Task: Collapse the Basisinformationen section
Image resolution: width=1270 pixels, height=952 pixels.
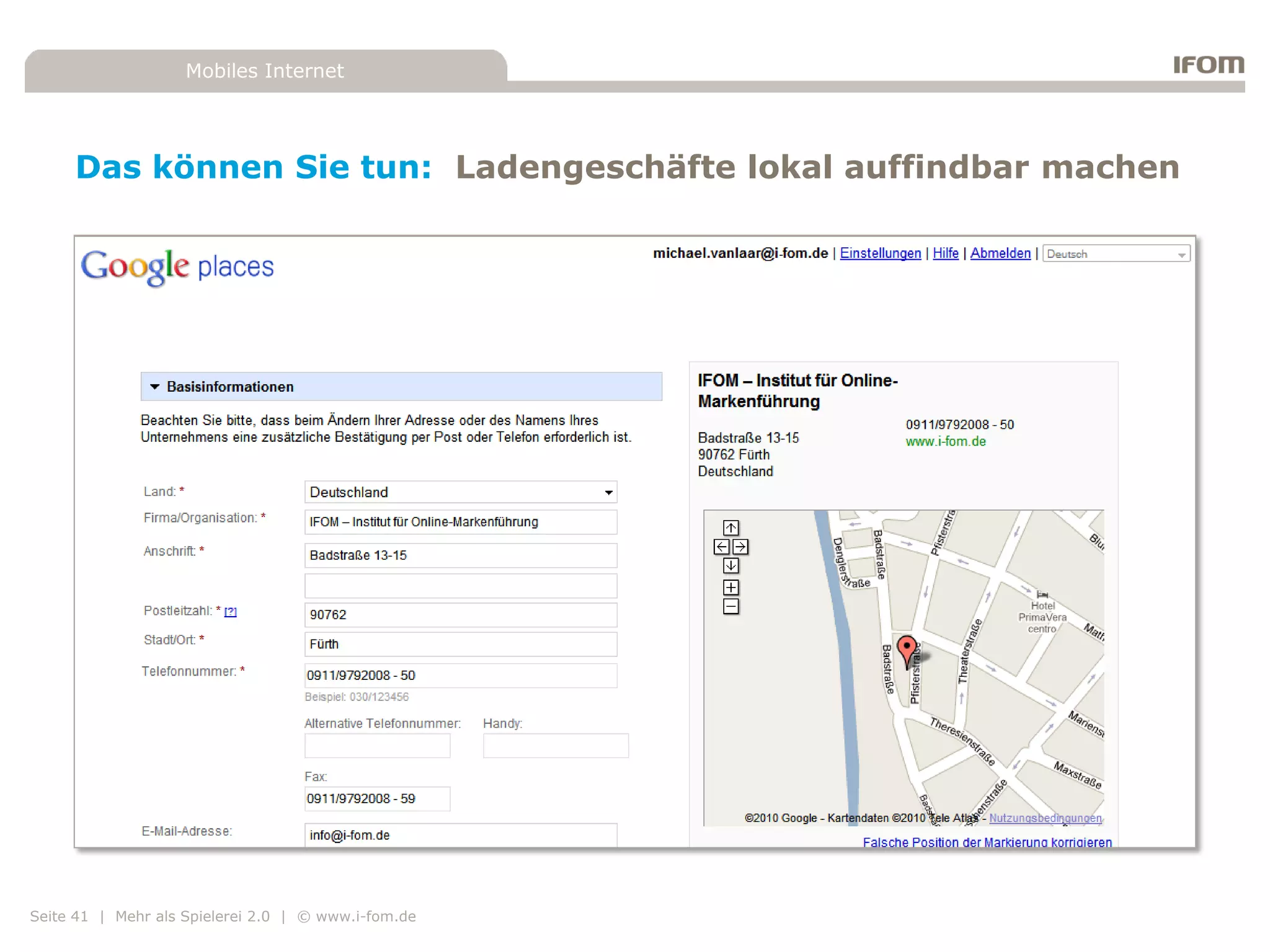Action: [154, 387]
